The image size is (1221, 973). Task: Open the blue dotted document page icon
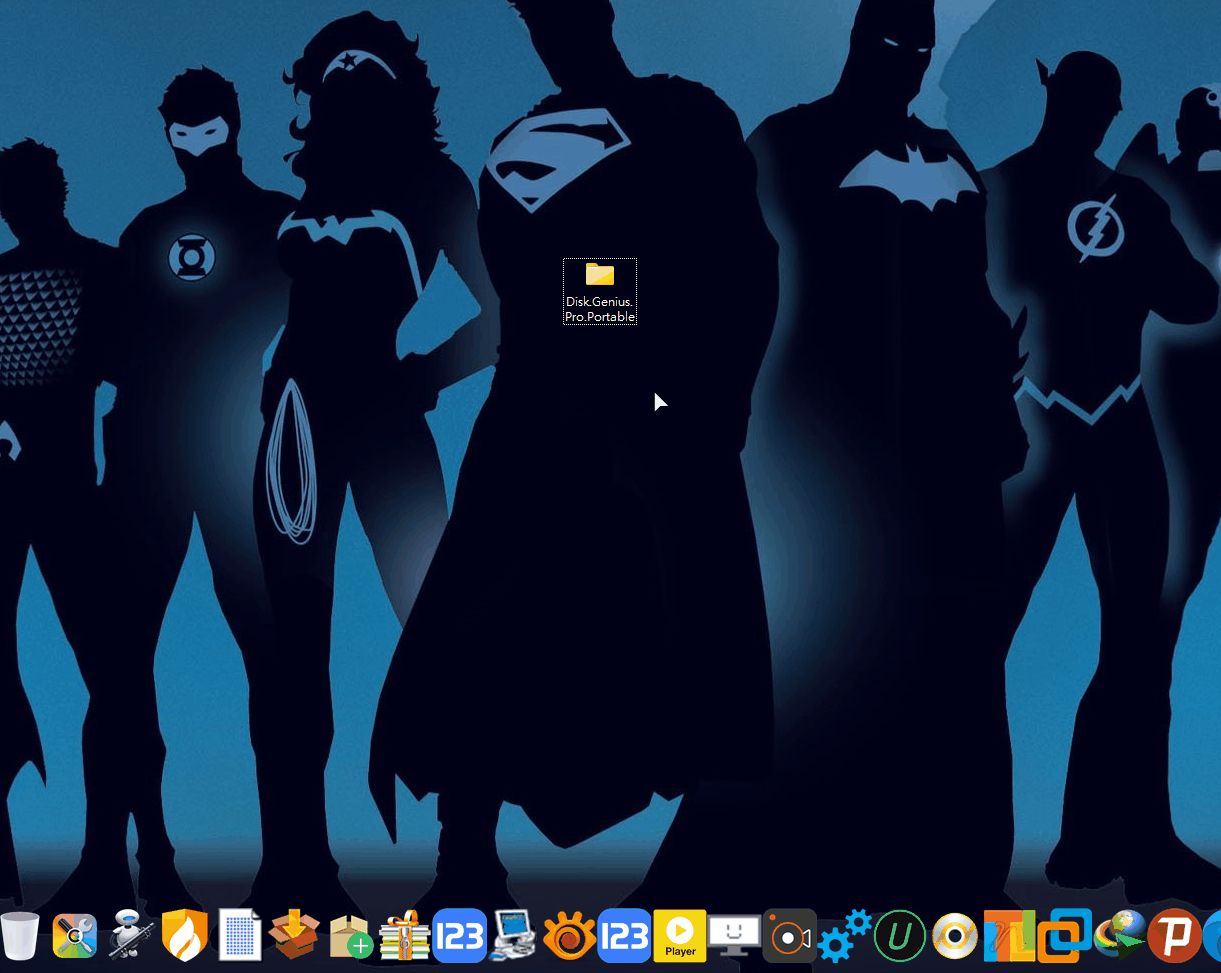240,936
